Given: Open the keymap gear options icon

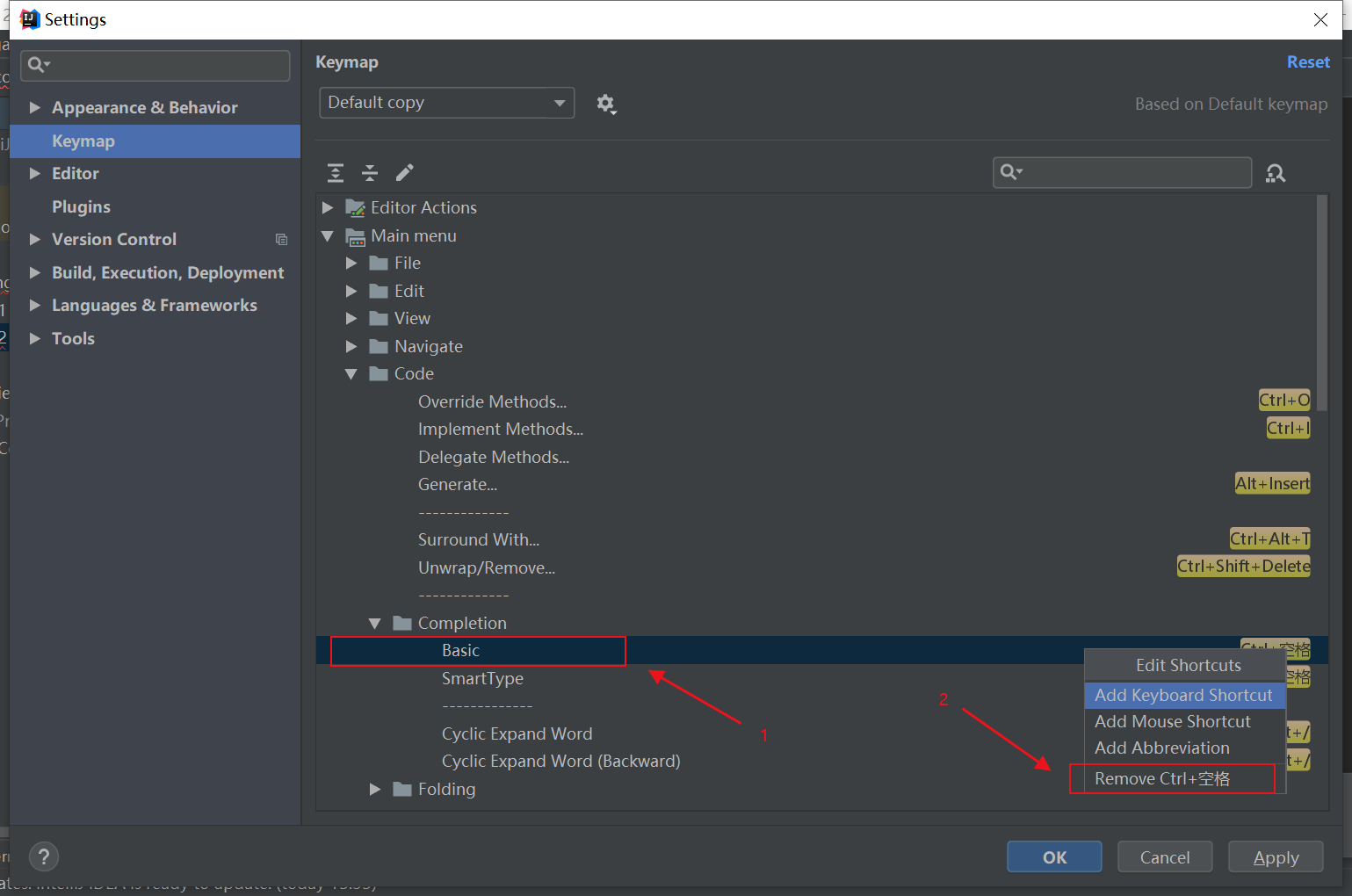Looking at the screenshot, I should (x=606, y=104).
